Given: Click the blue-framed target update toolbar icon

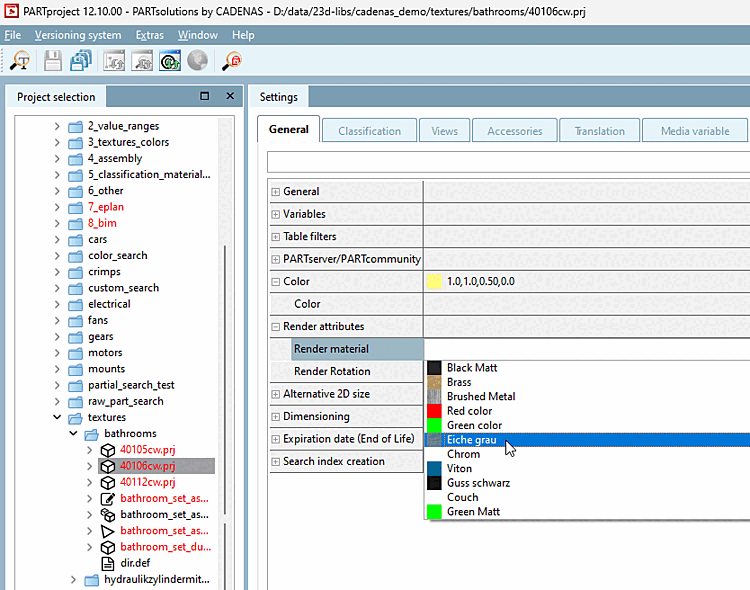Looking at the screenshot, I should tap(169, 61).
